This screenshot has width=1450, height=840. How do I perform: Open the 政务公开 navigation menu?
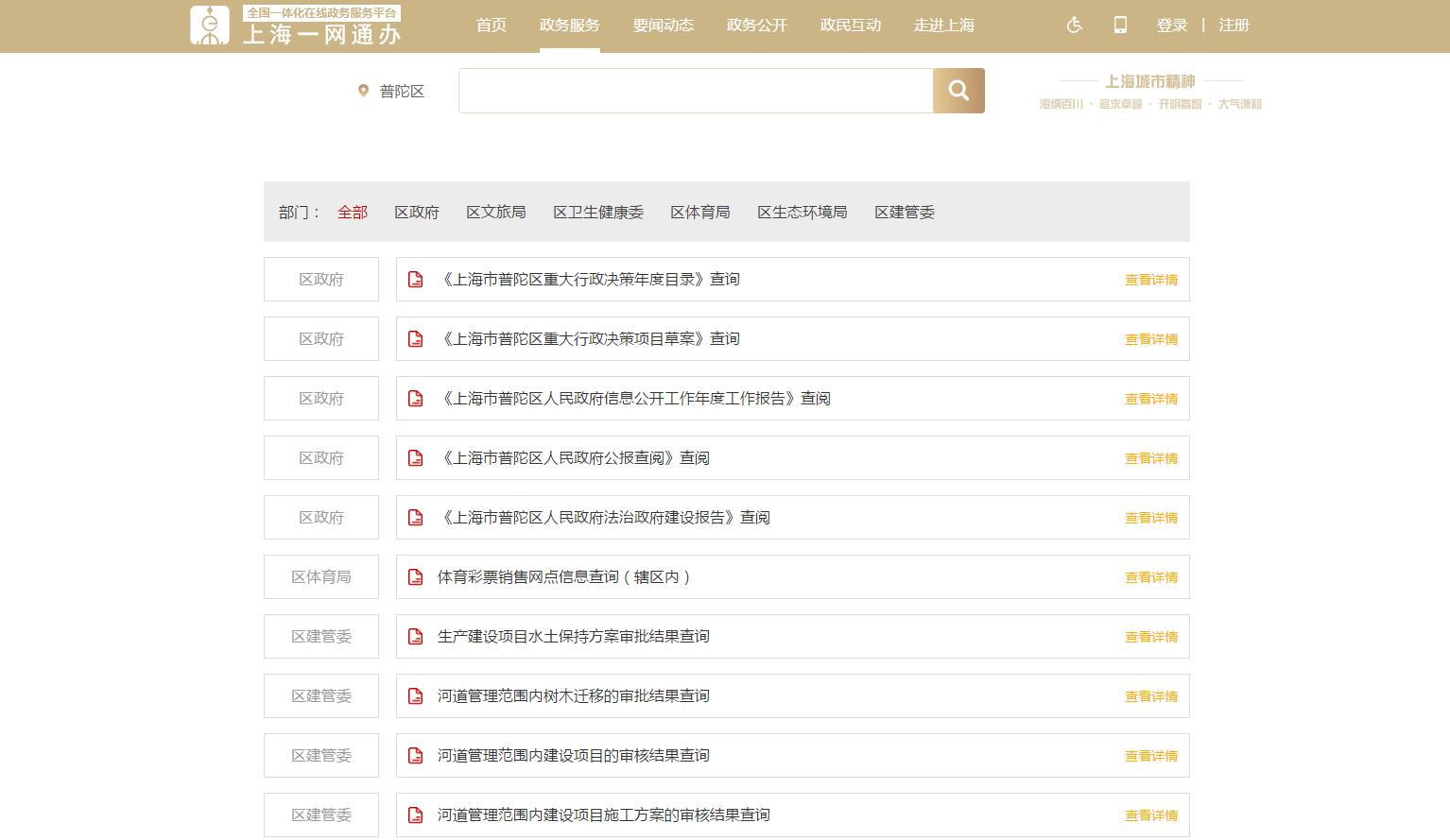pyautogui.click(x=756, y=26)
